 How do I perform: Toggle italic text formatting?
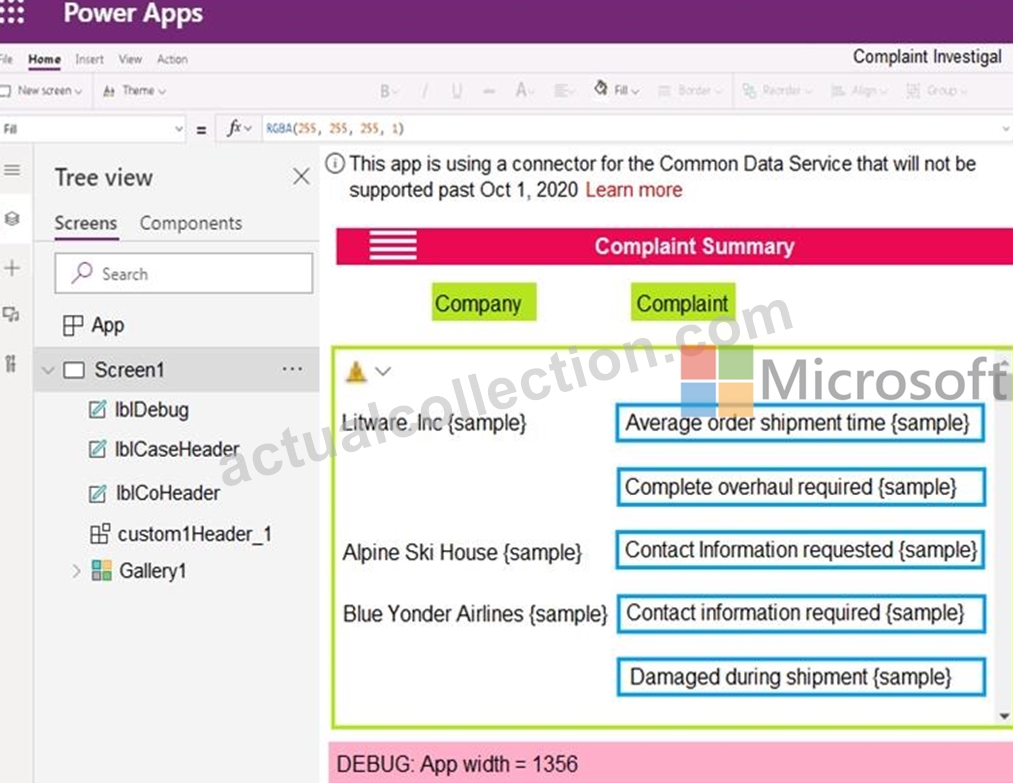click(x=424, y=91)
